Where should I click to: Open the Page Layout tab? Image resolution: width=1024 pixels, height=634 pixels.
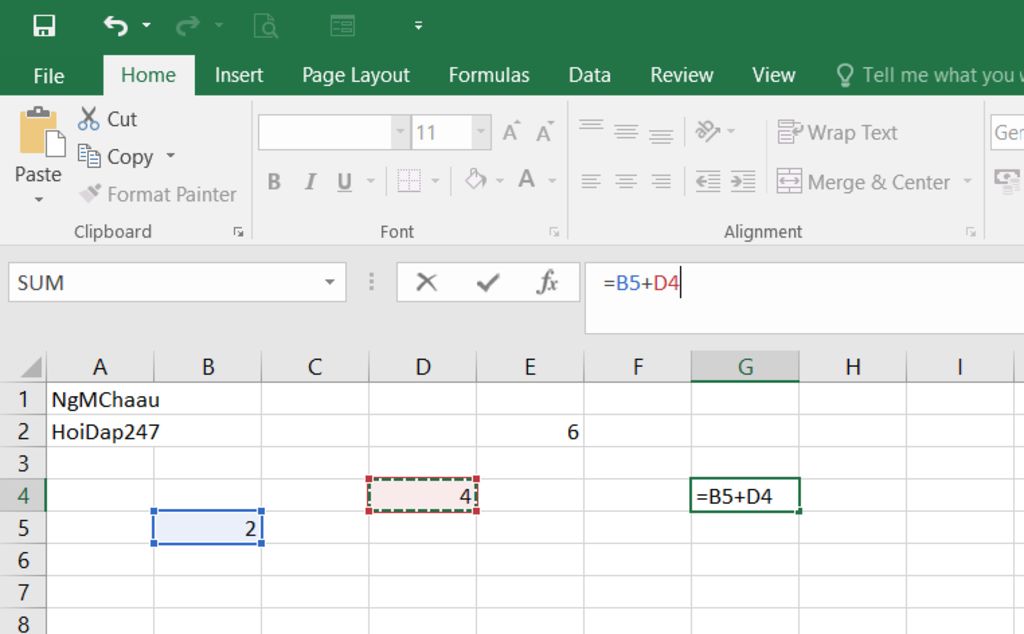click(356, 75)
